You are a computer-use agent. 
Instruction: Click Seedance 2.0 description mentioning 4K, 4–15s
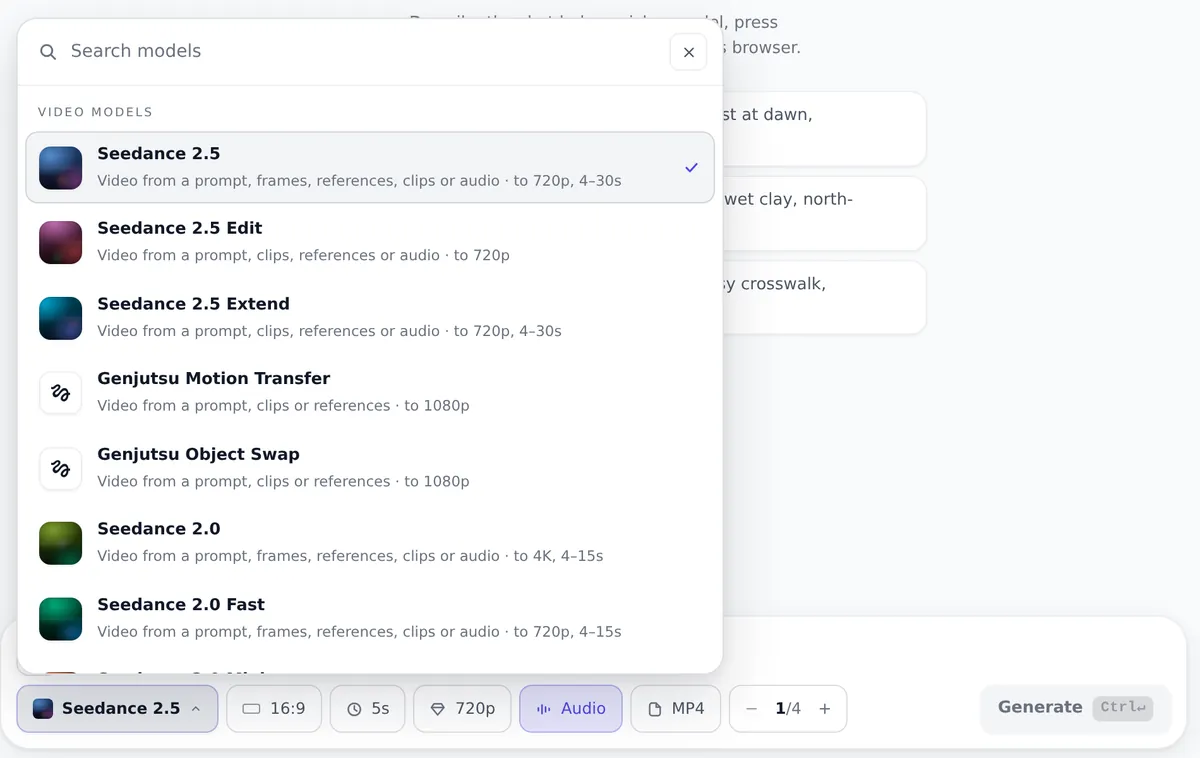350,556
